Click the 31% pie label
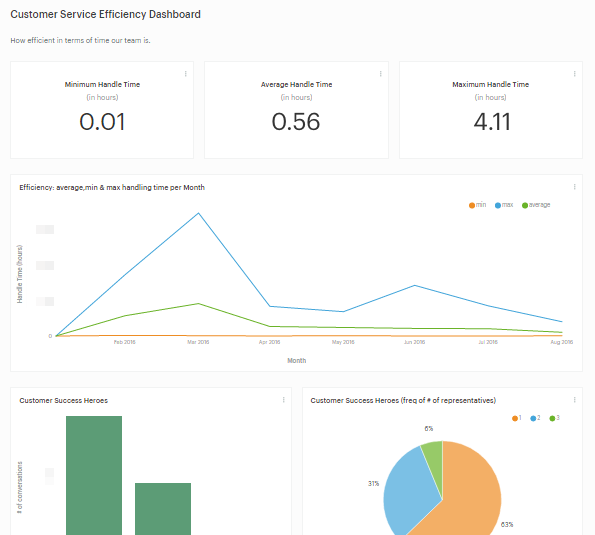This screenshot has width=595, height=535. tap(373, 484)
